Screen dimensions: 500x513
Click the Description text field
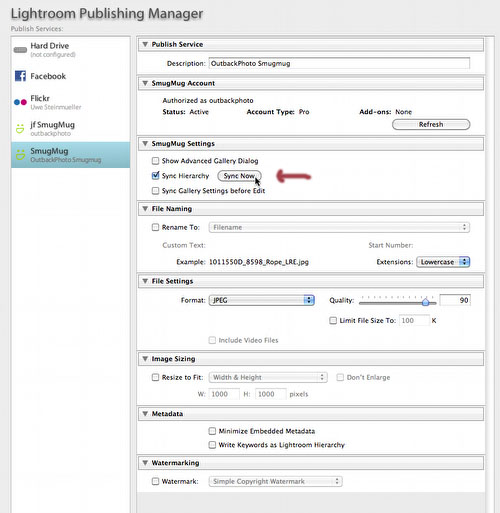click(x=339, y=63)
